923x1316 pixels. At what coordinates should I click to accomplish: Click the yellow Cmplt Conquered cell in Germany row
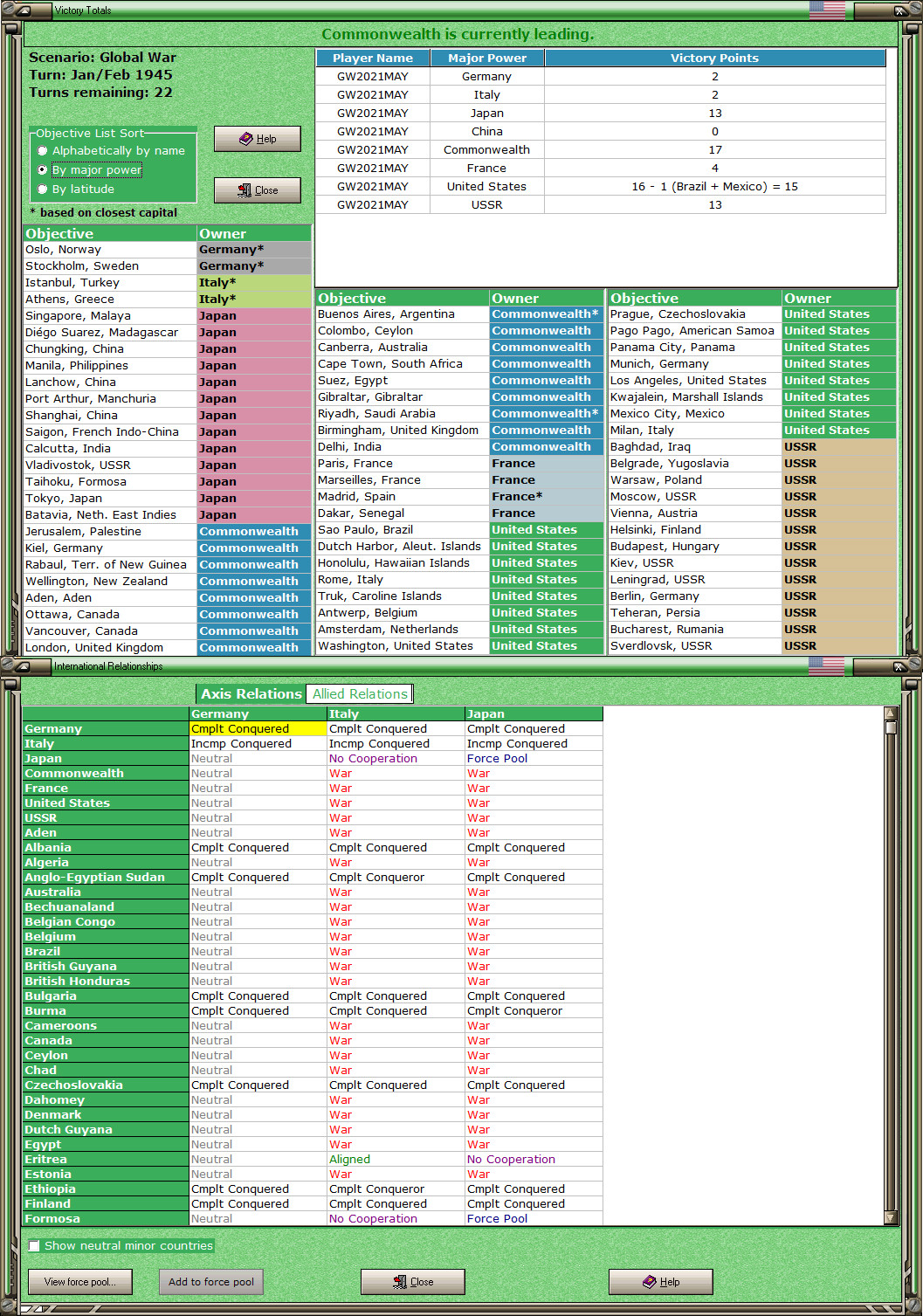258,728
